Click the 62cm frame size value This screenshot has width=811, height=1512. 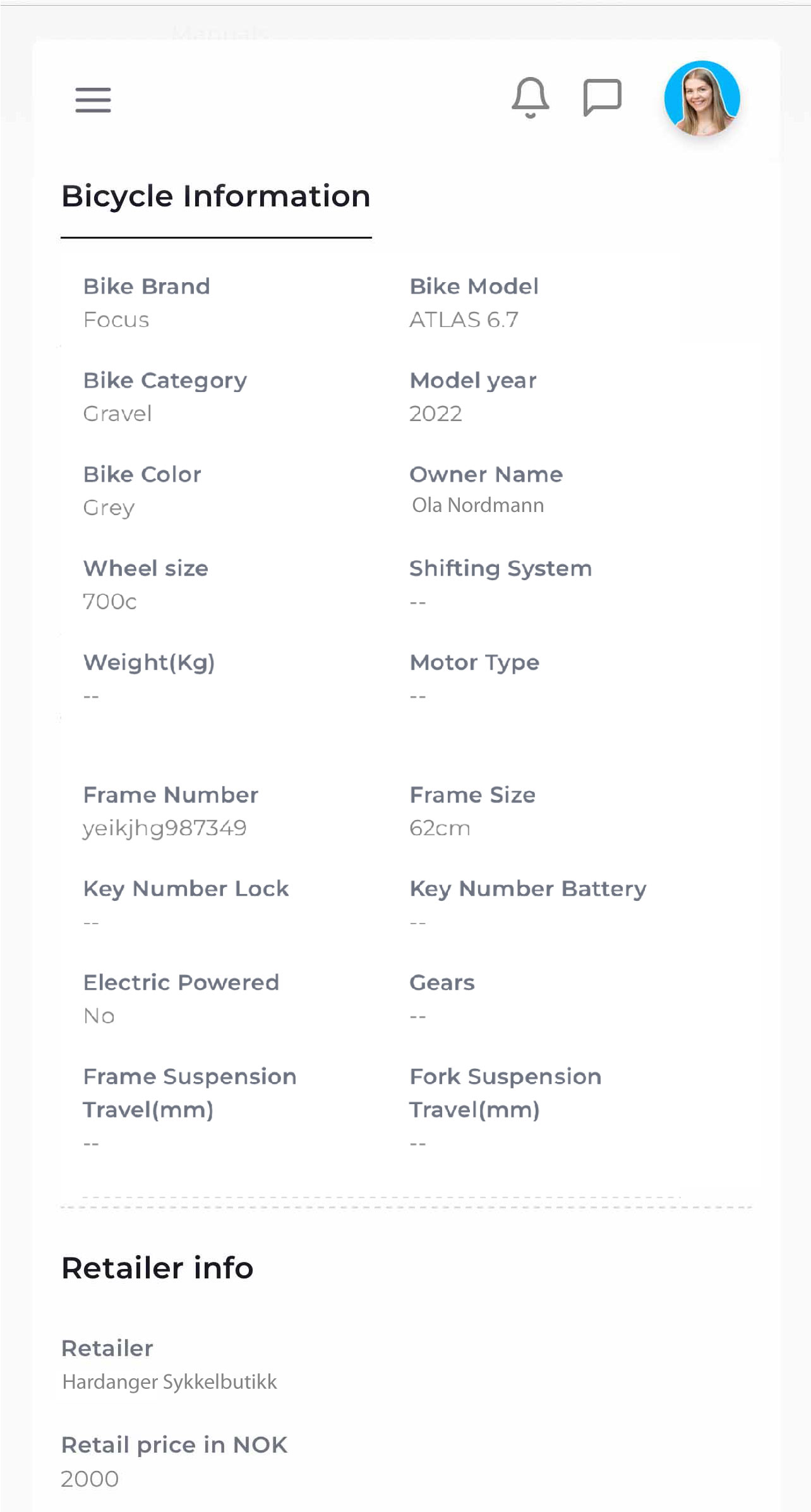pos(440,828)
